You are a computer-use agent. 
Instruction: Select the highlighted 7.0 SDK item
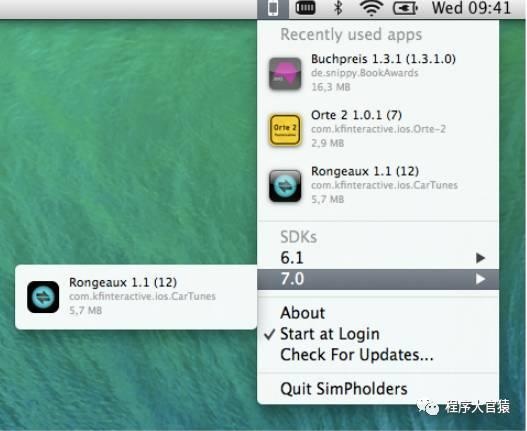[x=378, y=279]
